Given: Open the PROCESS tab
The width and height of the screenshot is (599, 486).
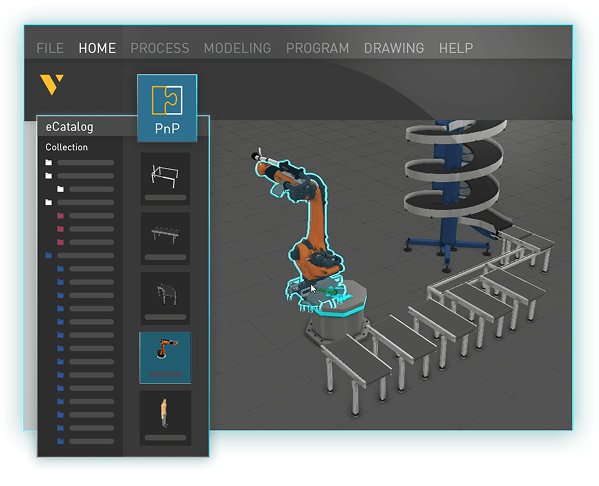Looking at the screenshot, I should (x=160, y=48).
